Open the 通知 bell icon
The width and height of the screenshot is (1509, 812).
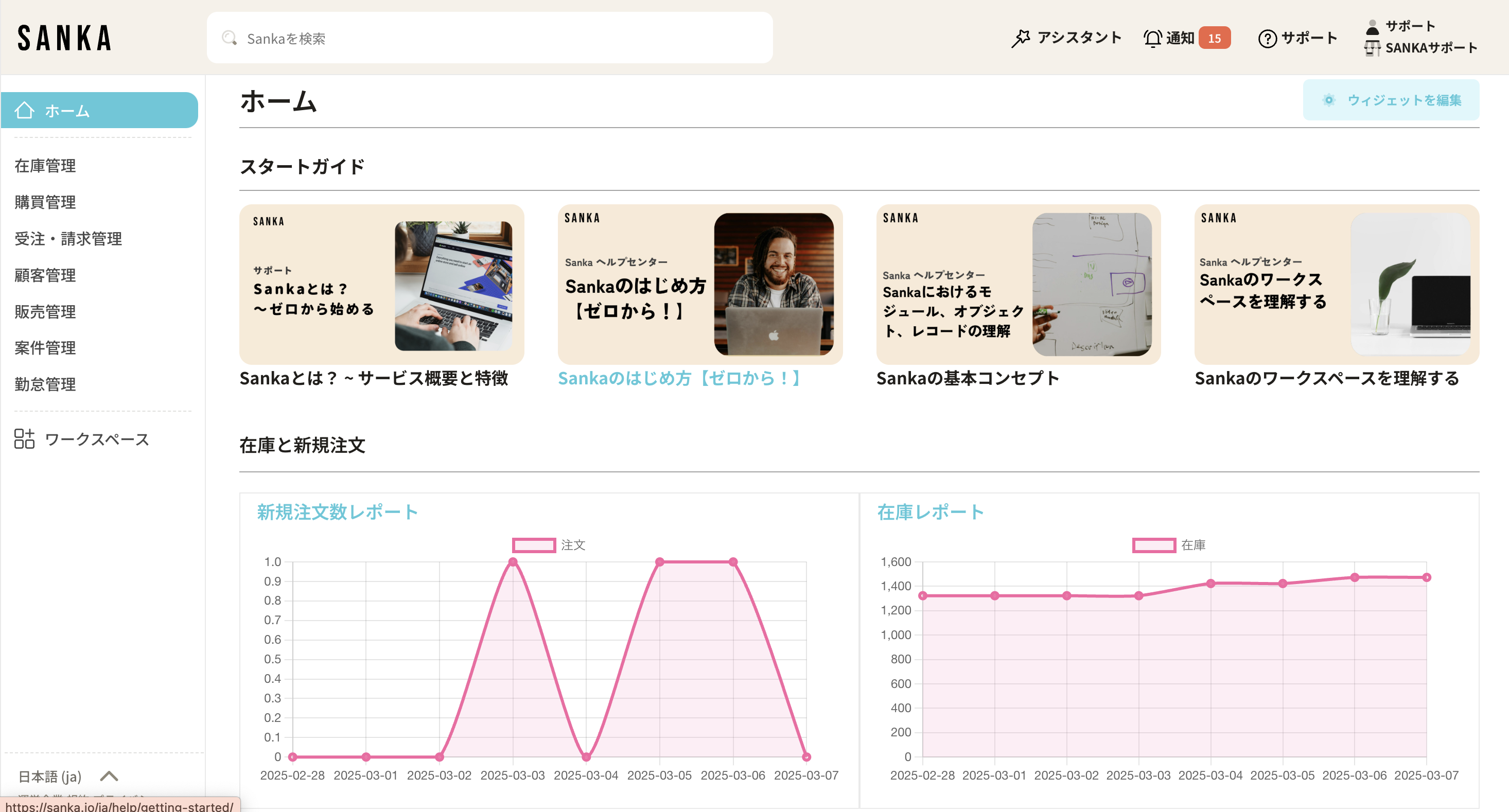pyautogui.click(x=1152, y=38)
